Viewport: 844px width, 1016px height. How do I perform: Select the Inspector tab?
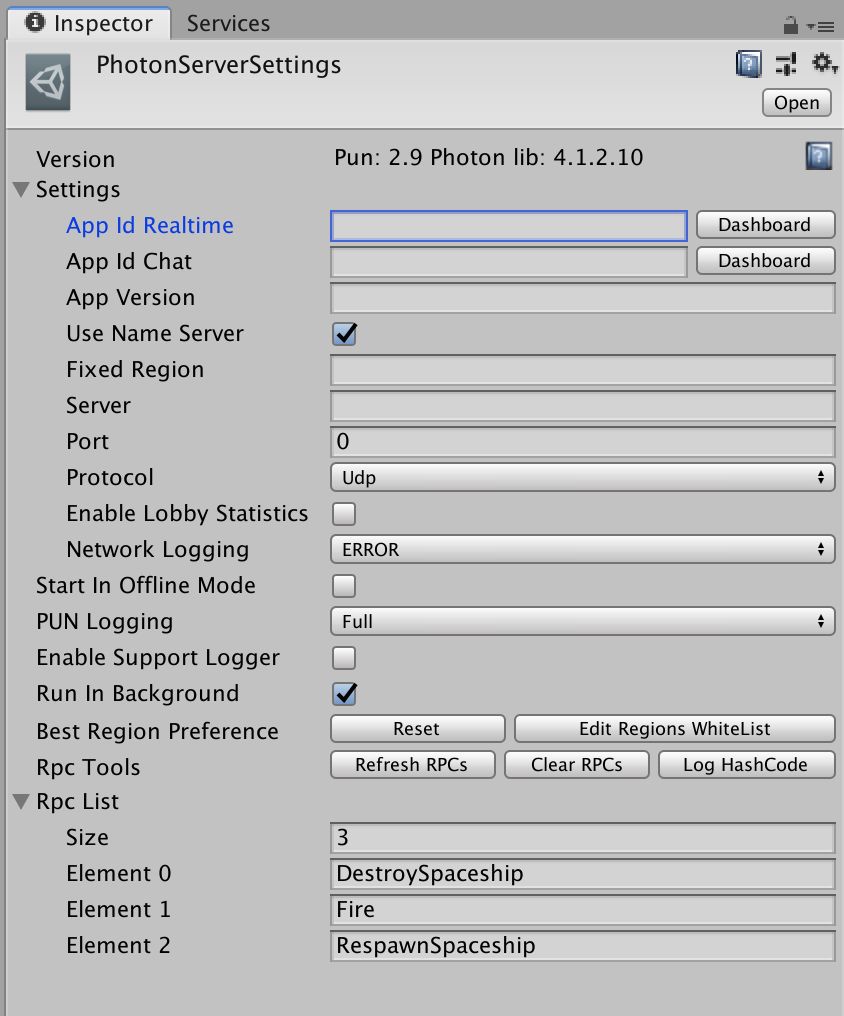89,23
